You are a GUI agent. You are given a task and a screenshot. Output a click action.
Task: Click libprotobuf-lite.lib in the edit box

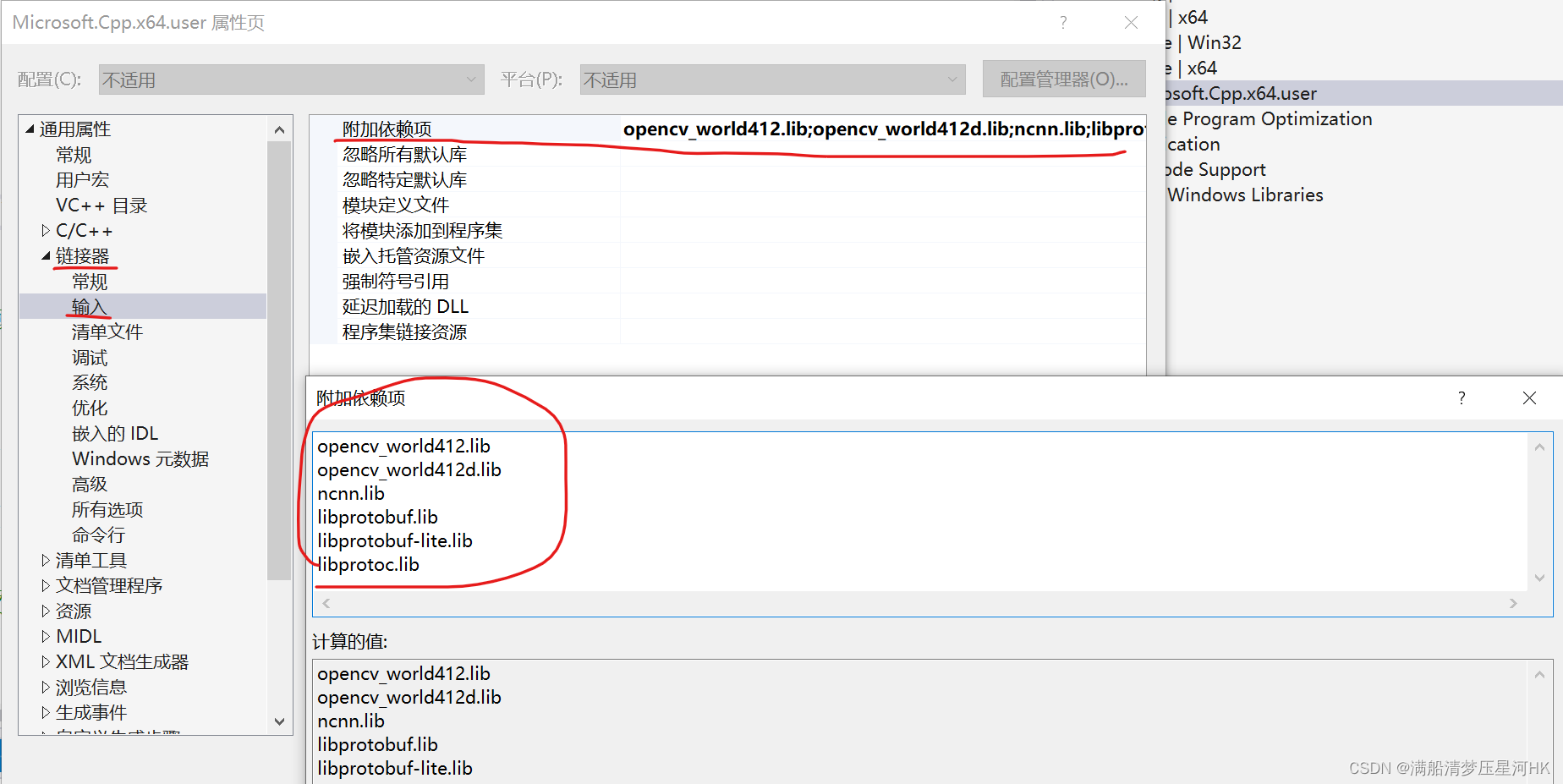[395, 540]
